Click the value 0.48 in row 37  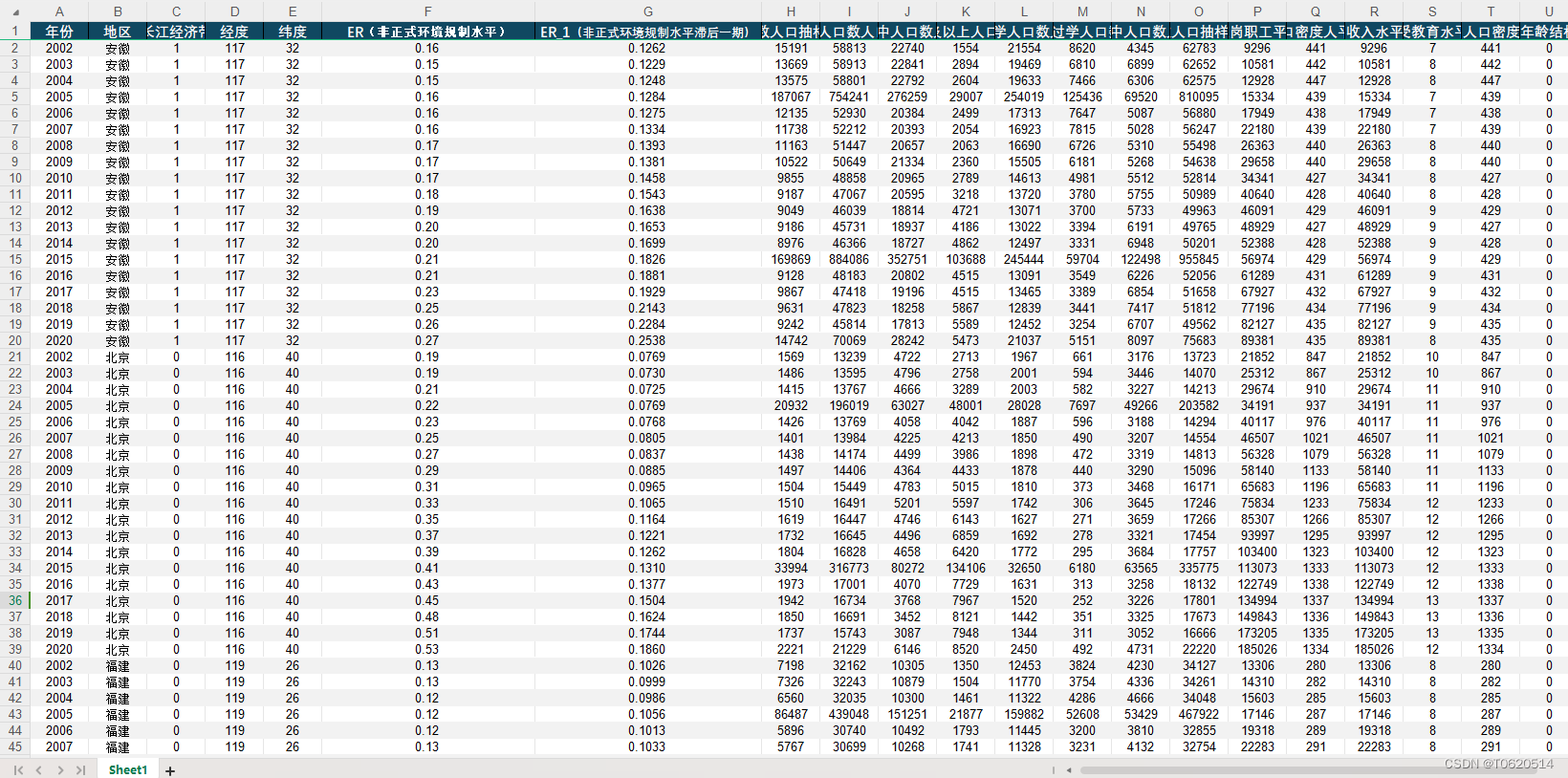[427, 616]
